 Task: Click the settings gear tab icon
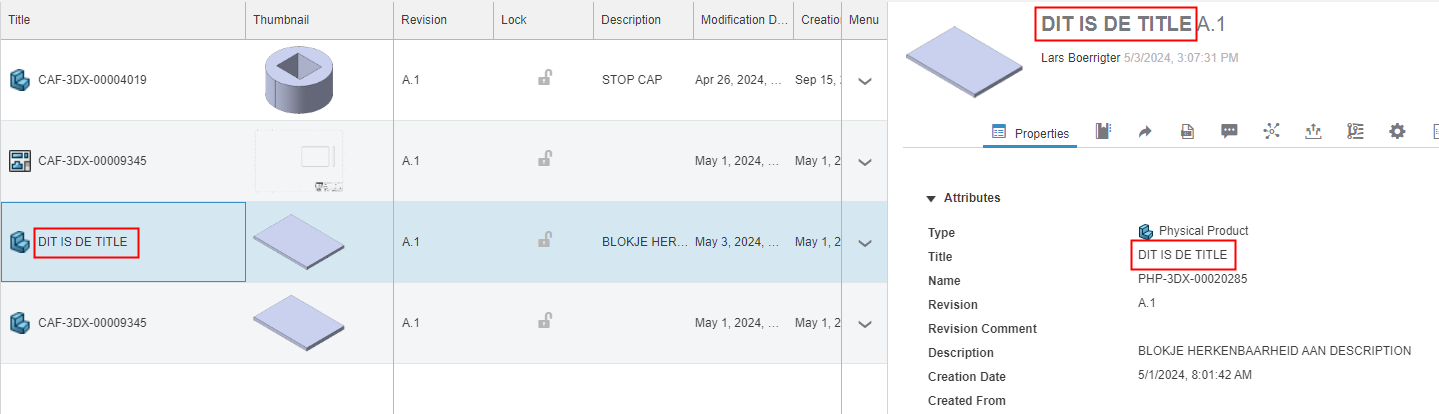coord(1397,131)
